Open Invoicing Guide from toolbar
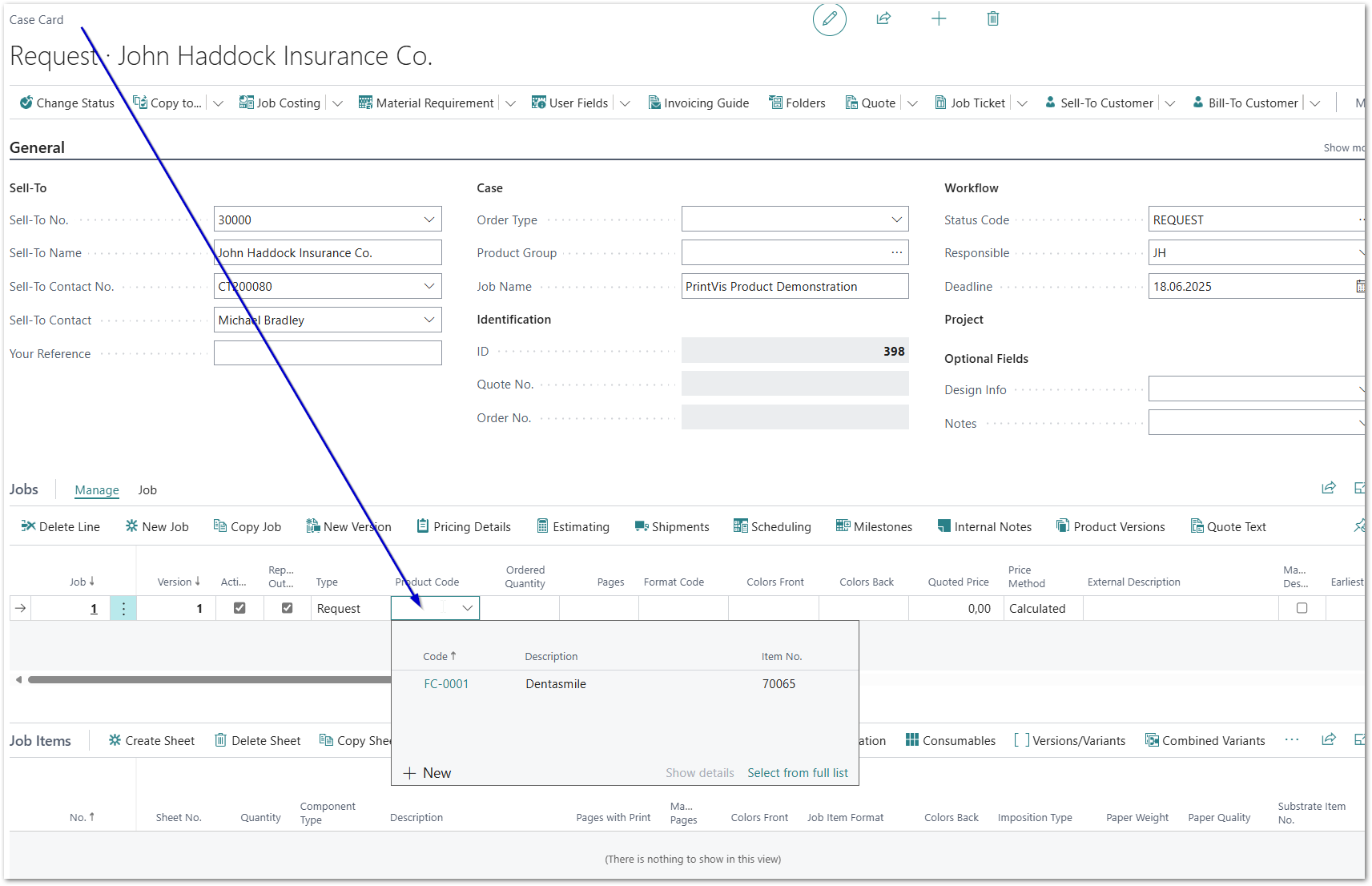1372x886 pixels. tap(698, 103)
